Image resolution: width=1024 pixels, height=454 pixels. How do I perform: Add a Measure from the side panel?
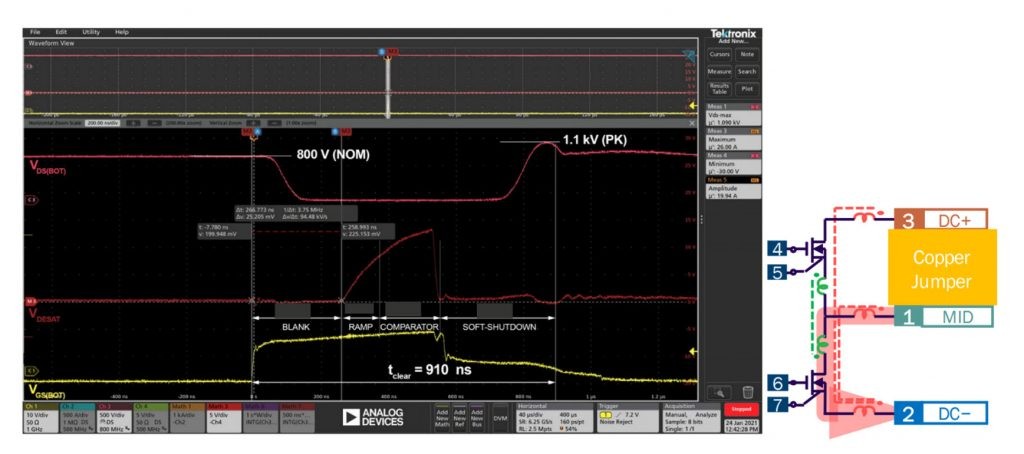pos(720,71)
